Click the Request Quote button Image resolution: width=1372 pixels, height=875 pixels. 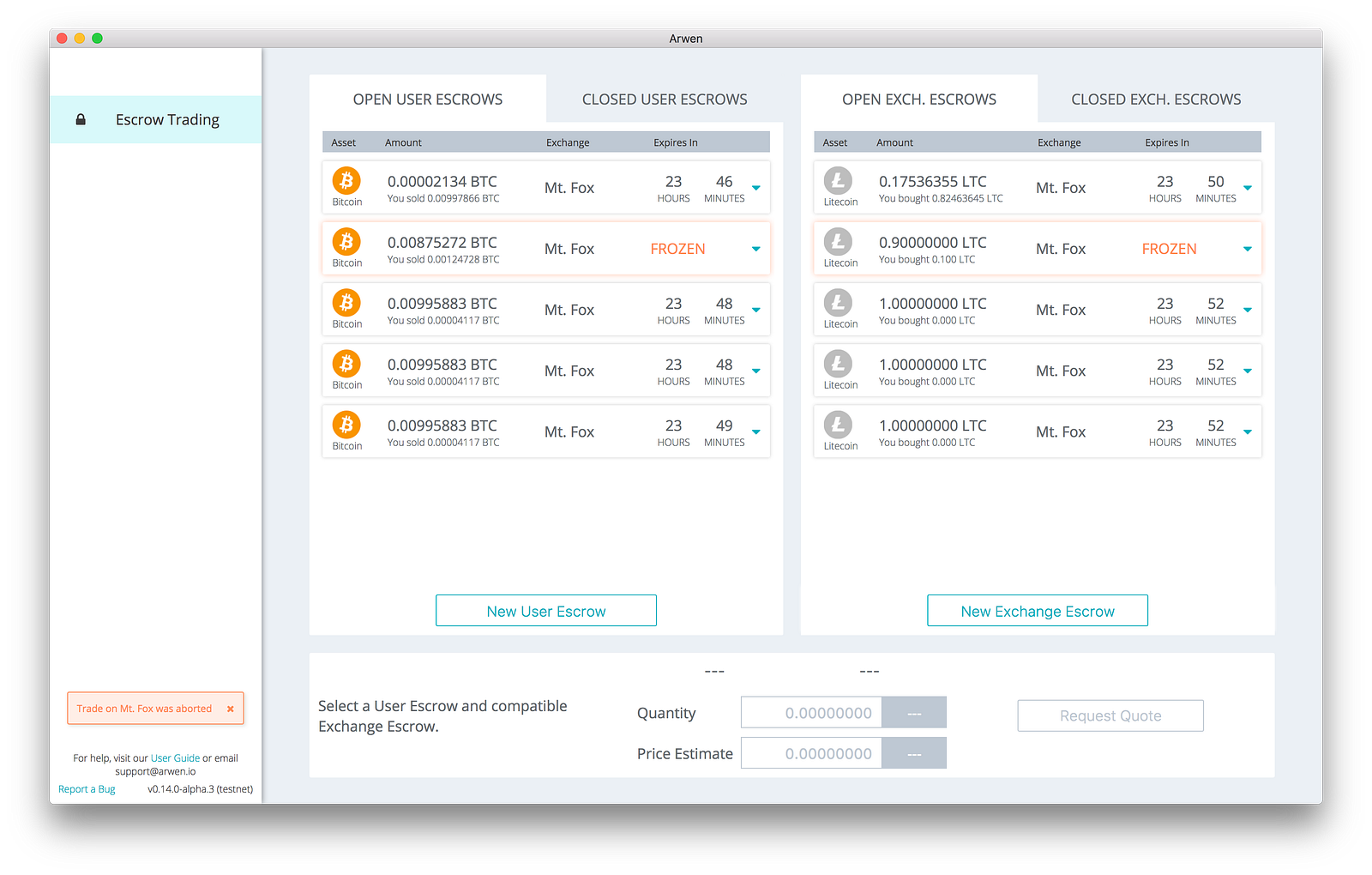[1110, 715]
